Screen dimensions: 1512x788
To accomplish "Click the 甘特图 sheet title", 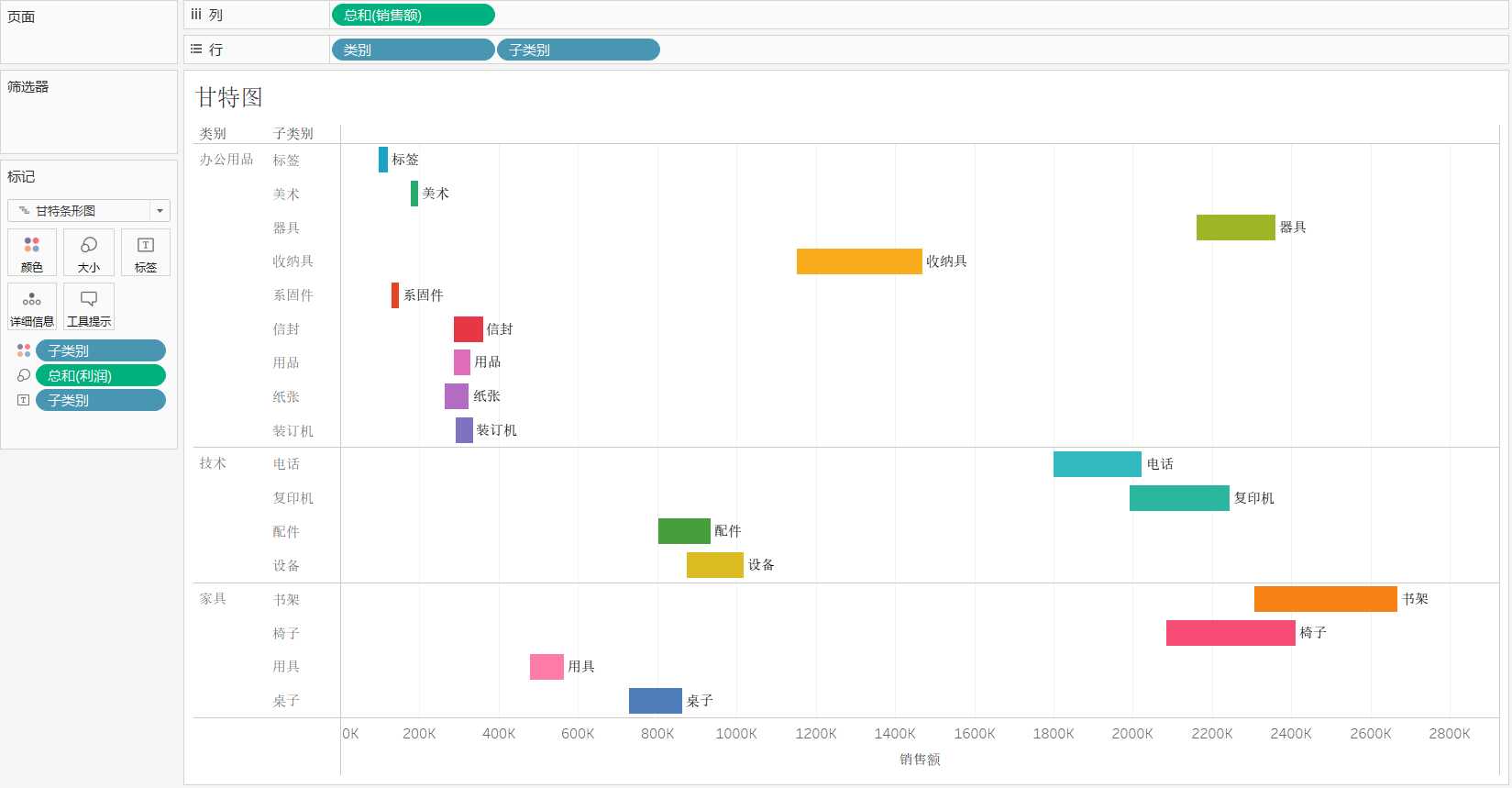I will [229, 97].
